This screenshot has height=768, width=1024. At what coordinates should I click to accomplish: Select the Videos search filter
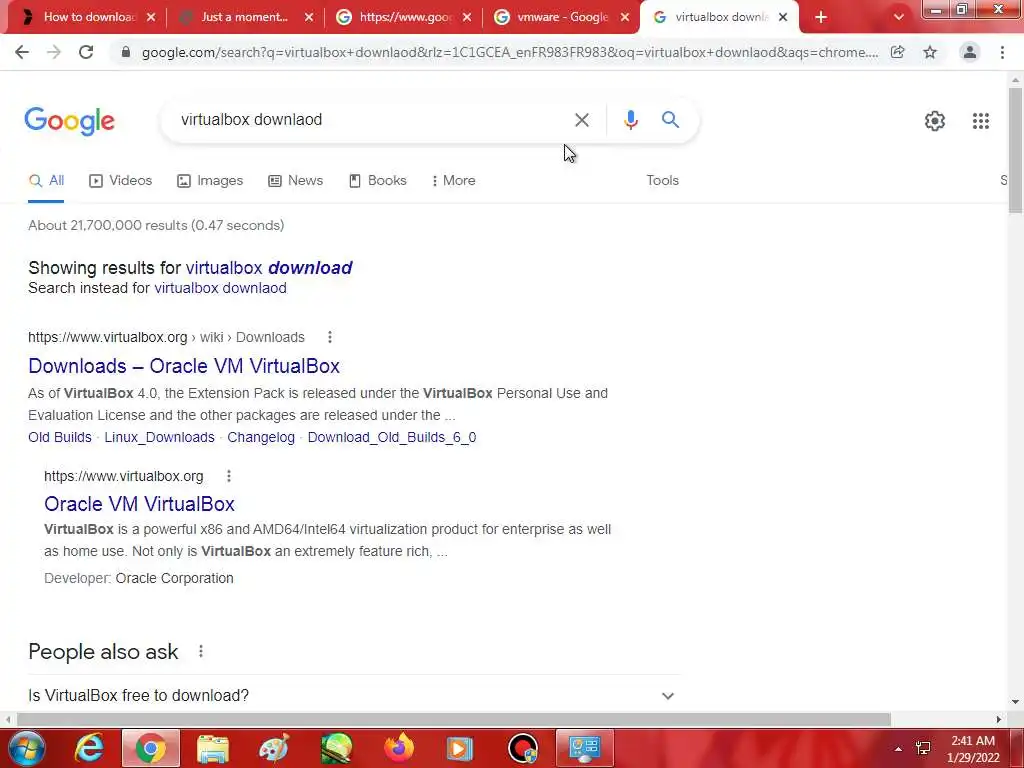click(120, 180)
